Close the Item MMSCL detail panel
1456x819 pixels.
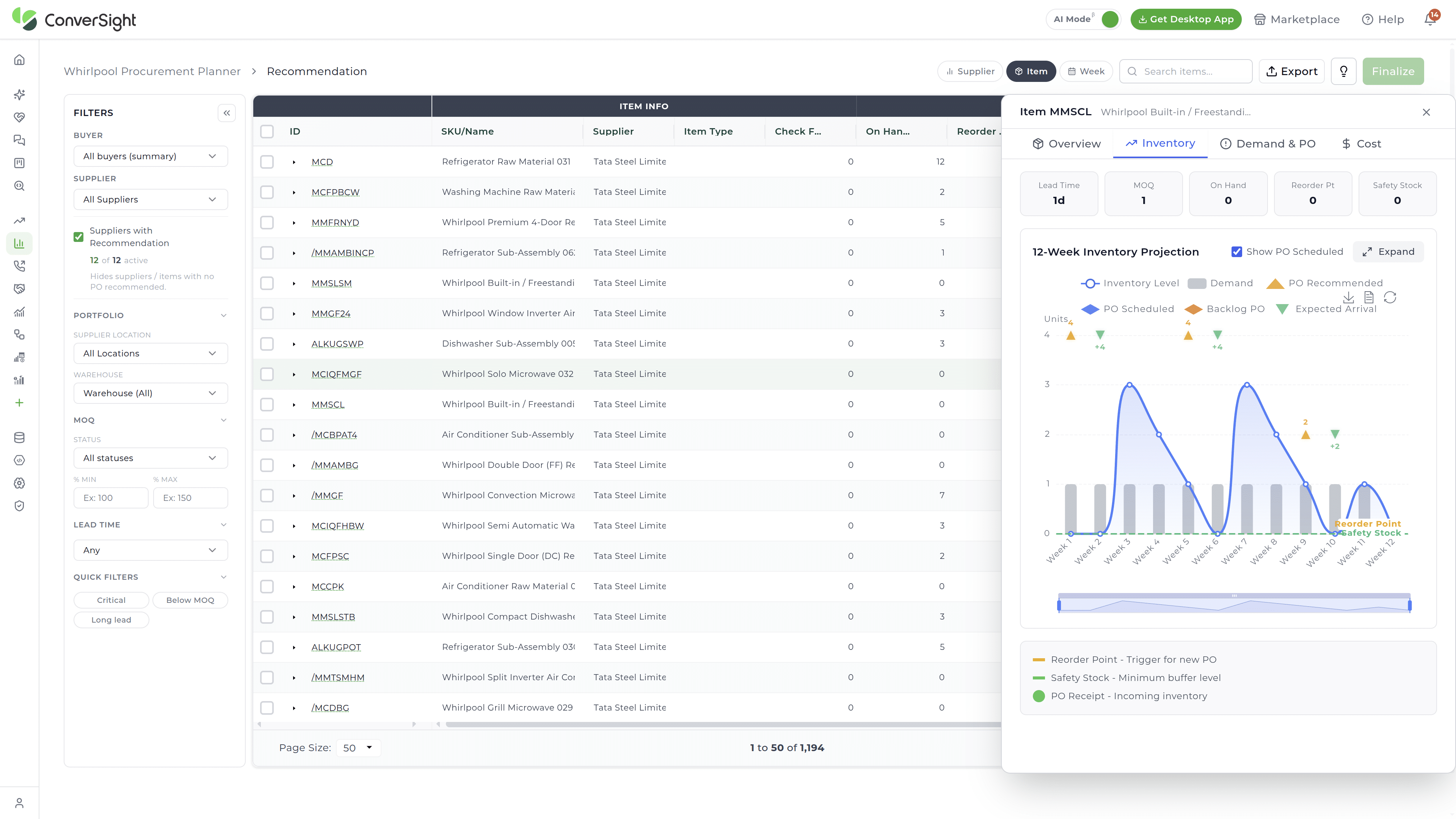(1426, 112)
